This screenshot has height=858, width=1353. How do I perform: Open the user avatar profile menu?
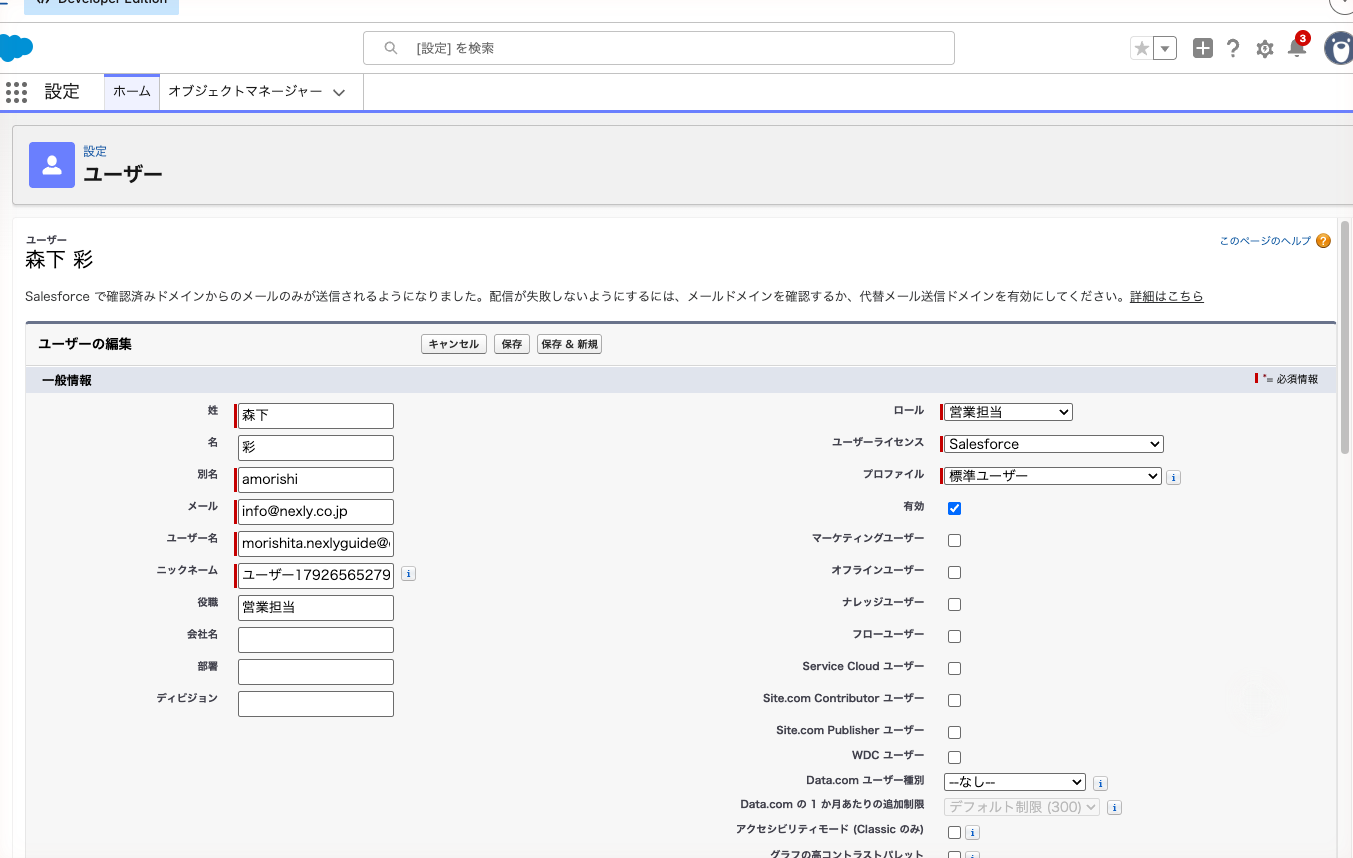click(x=1339, y=48)
